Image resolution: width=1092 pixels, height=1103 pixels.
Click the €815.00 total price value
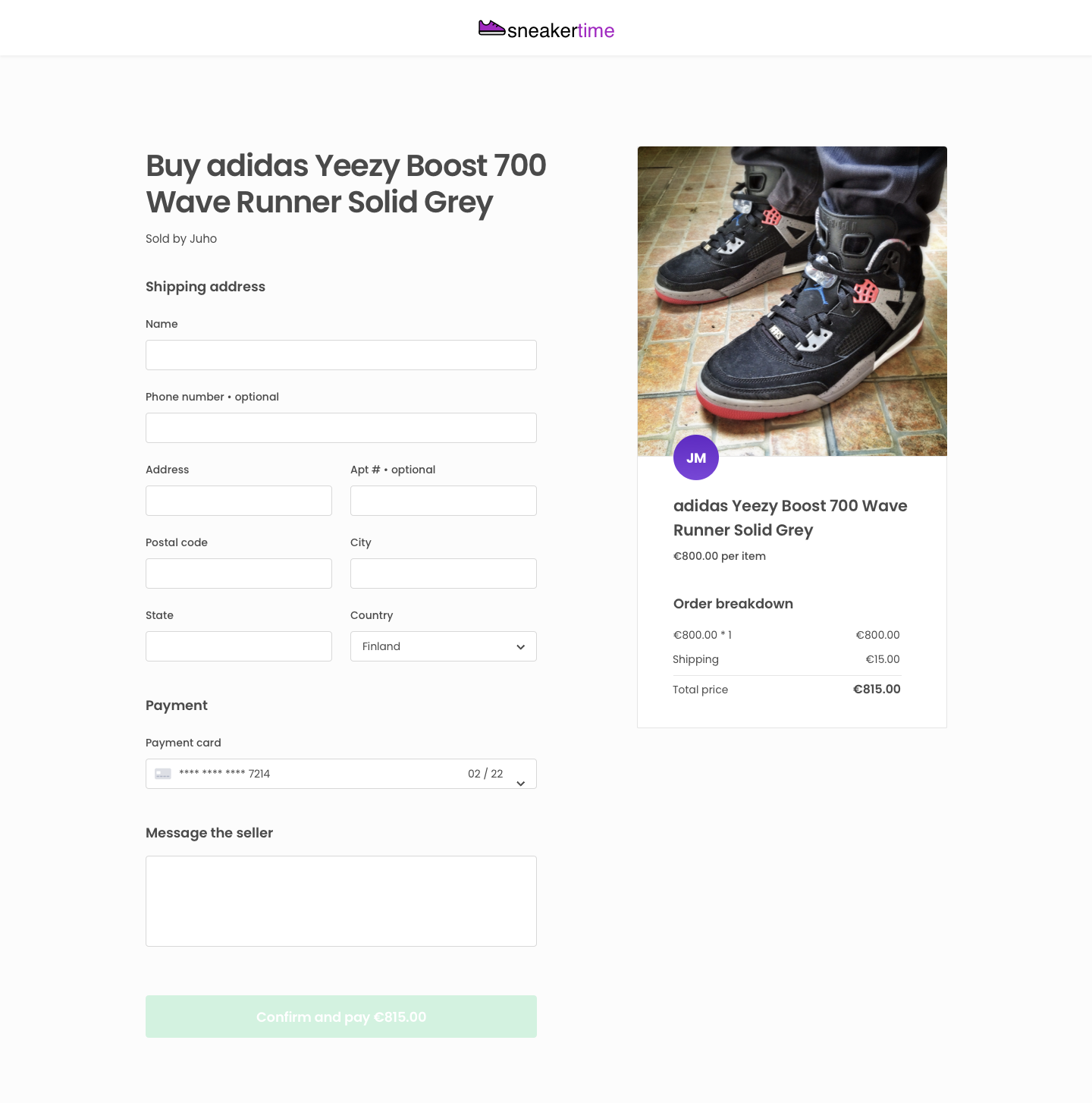(x=876, y=689)
